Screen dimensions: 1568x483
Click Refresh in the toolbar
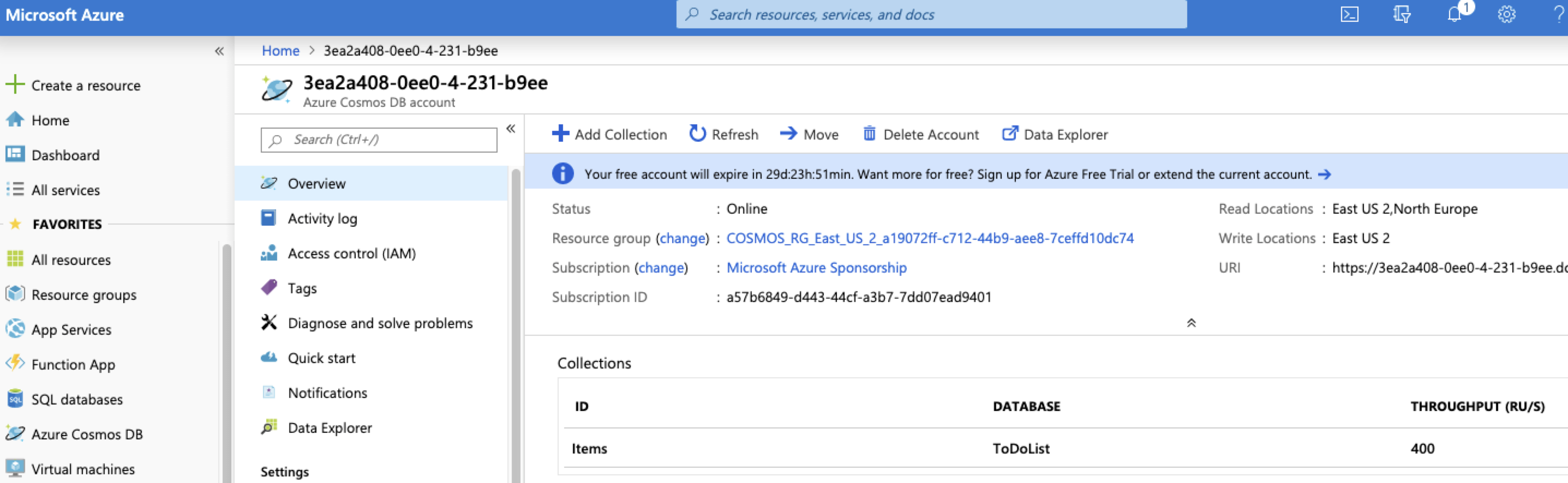click(x=724, y=134)
